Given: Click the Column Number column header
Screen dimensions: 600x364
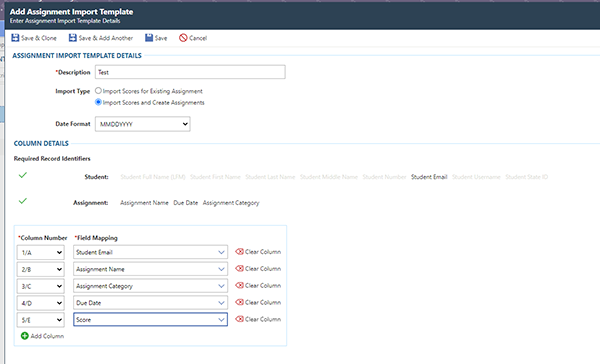Looking at the screenshot, I should [x=43, y=238].
